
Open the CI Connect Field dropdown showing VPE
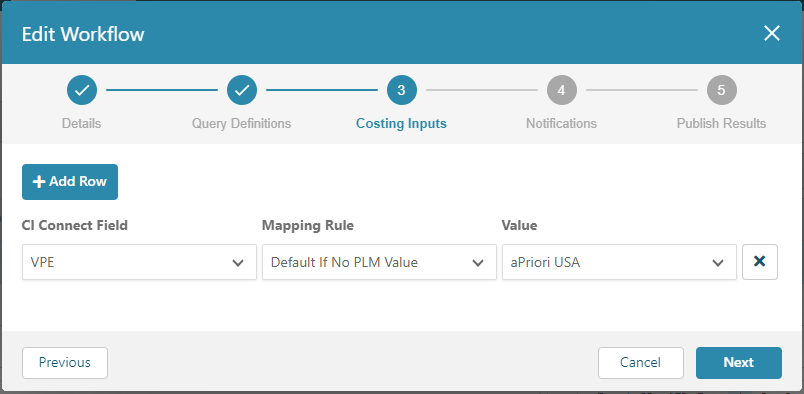[x=139, y=262]
